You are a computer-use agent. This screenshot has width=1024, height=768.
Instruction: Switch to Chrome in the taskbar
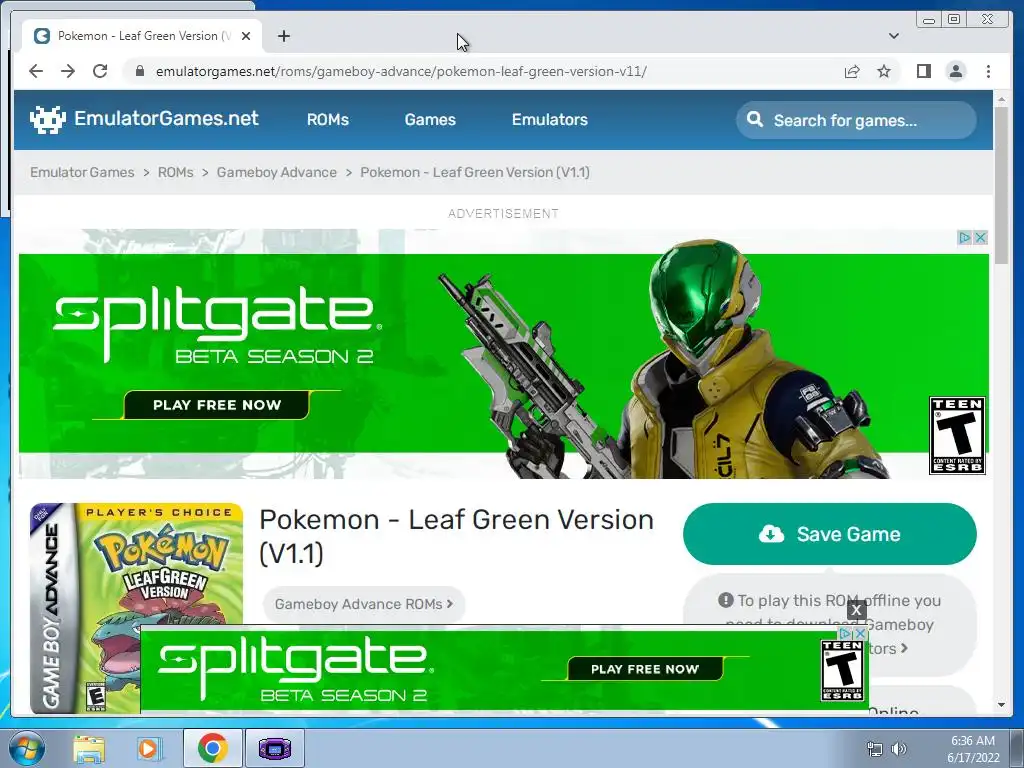click(x=212, y=748)
